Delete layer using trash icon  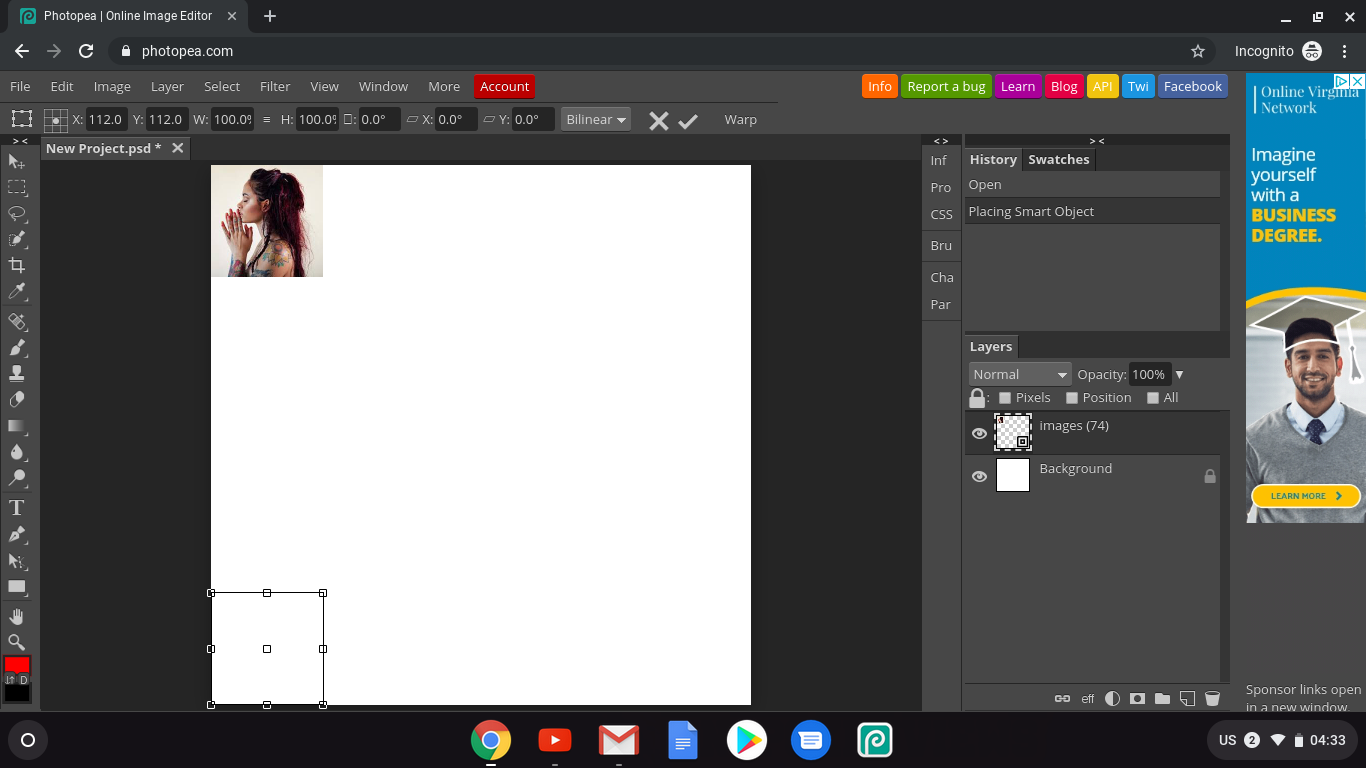[x=1212, y=699]
